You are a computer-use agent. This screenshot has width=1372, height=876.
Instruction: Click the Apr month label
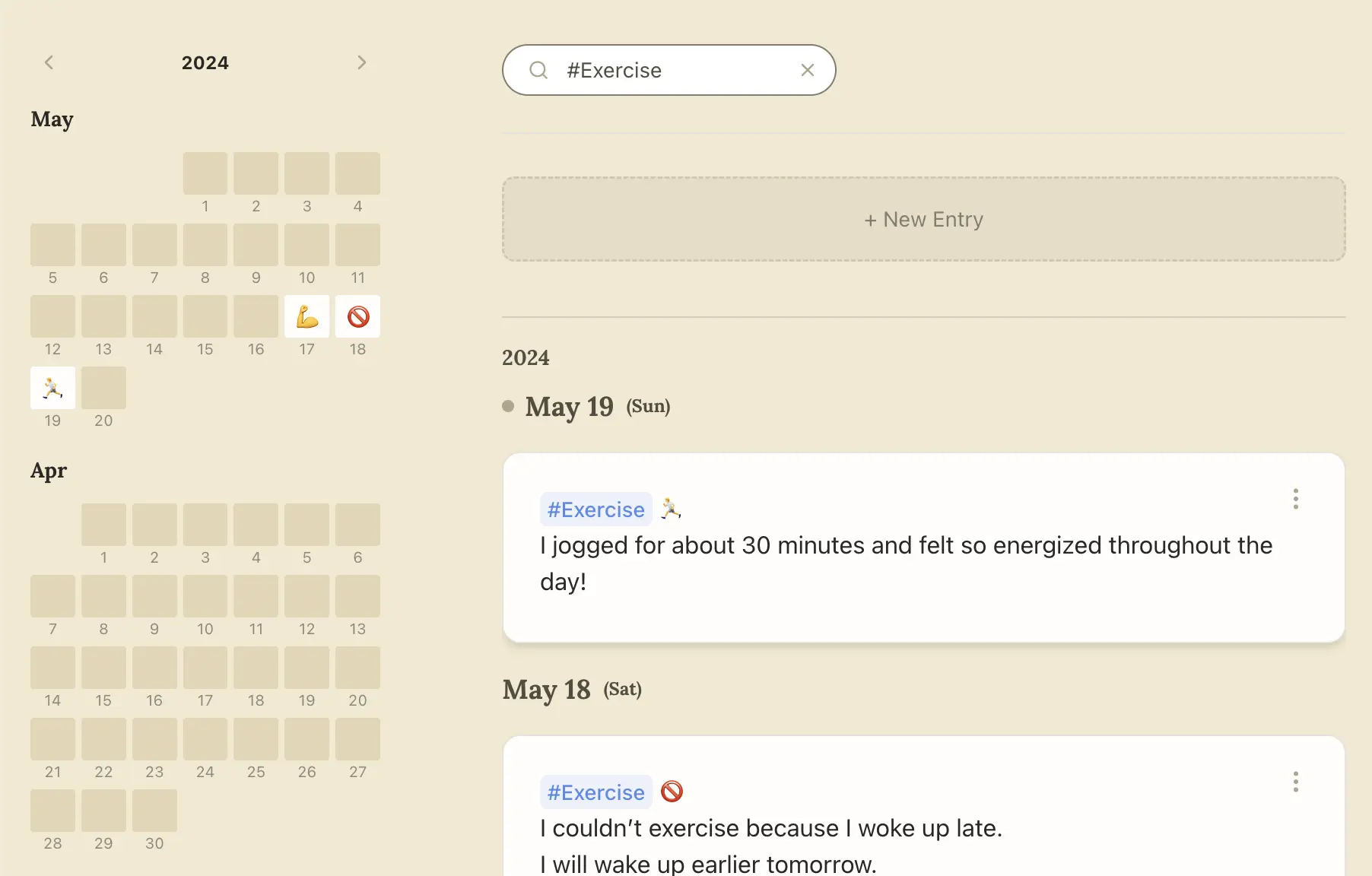[48, 471]
